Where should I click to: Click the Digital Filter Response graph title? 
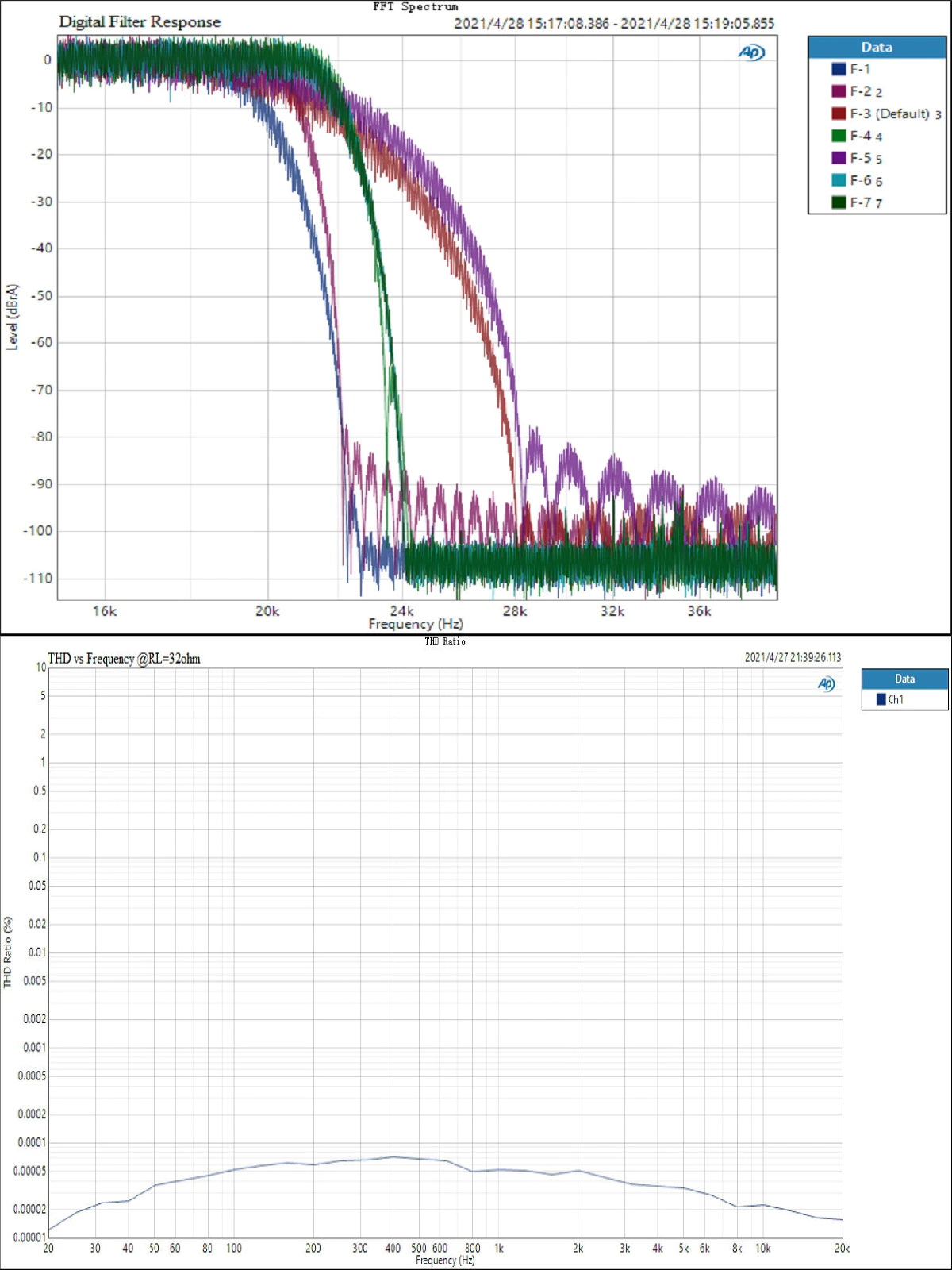[x=140, y=22]
